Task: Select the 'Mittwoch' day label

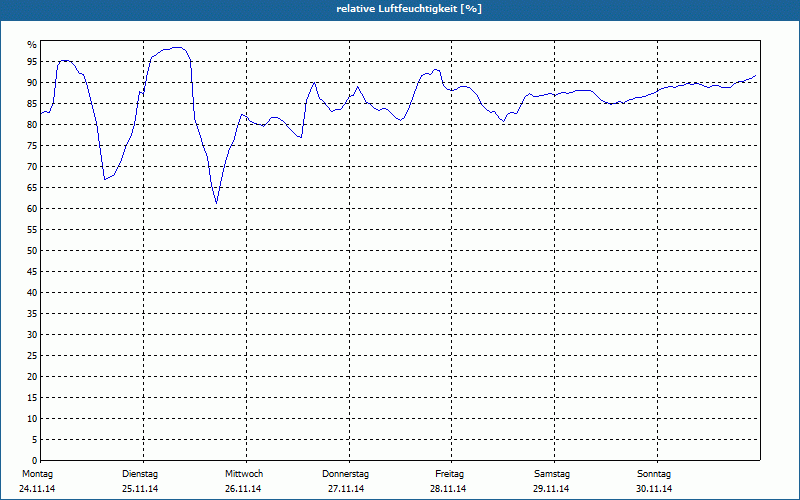Action: [244, 474]
